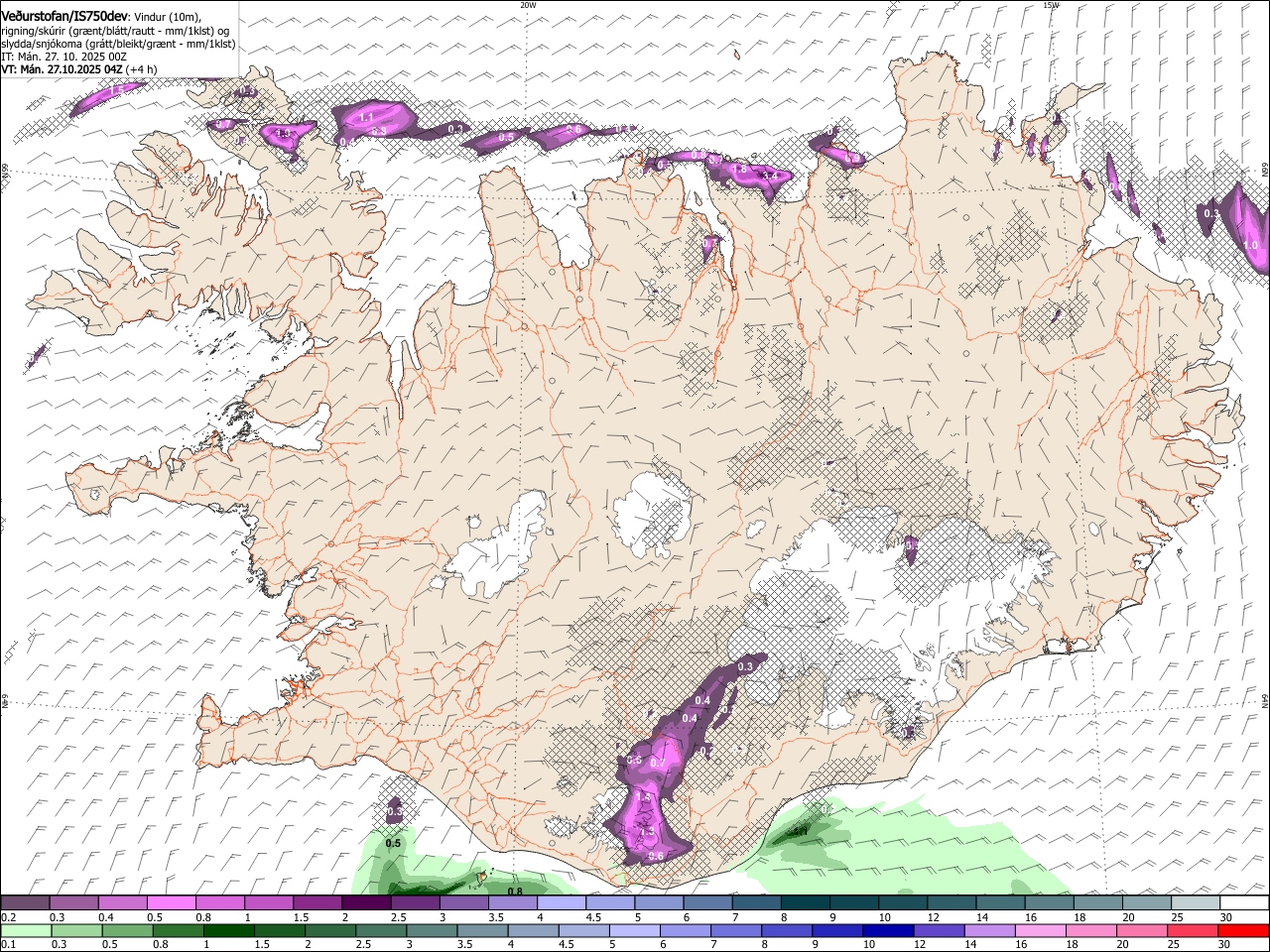The width and height of the screenshot is (1270, 952).
Task: Click the medium green 0.5 swatch, lower legend row
Action: pyautogui.click(x=128, y=931)
